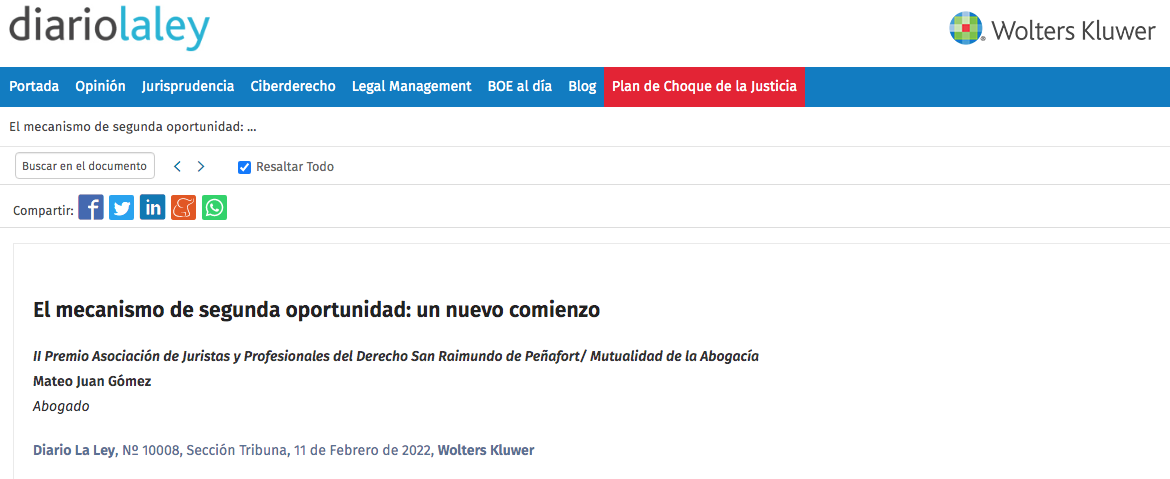
Task: Click the article title El mecanismo de segunda oportunidad
Action: [316, 310]
